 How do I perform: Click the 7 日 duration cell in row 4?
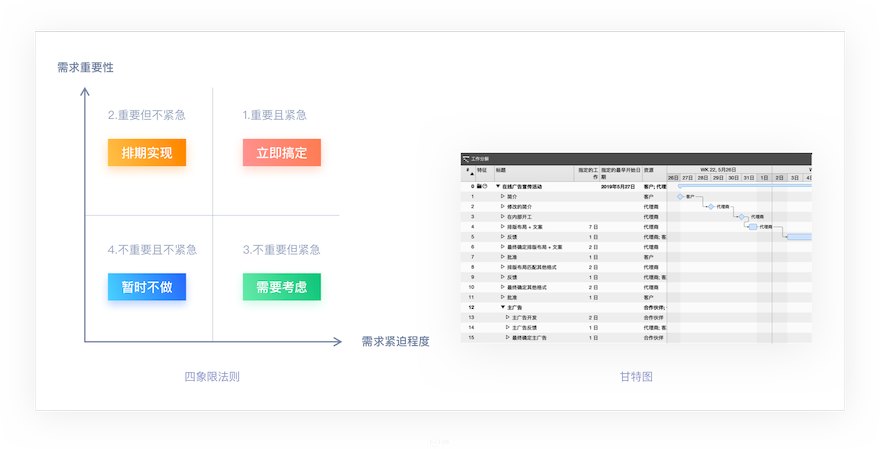click(593, 227)
